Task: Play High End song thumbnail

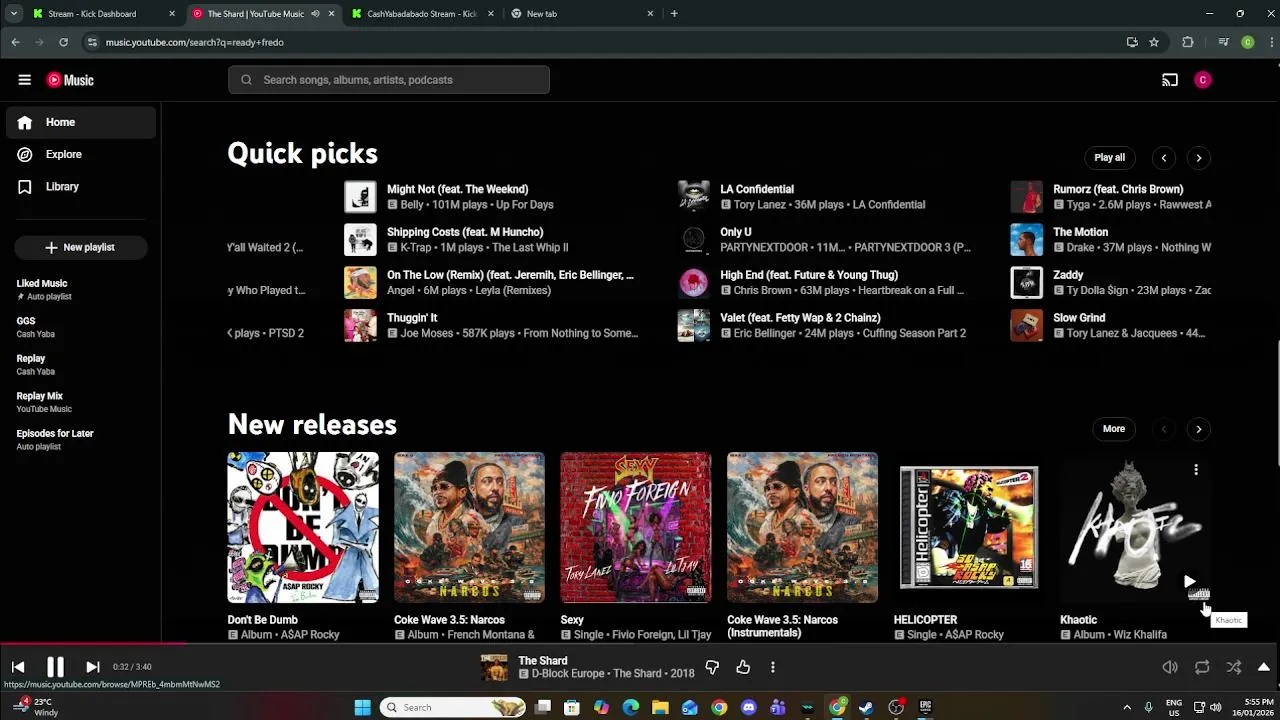Action: click(693, 283)
